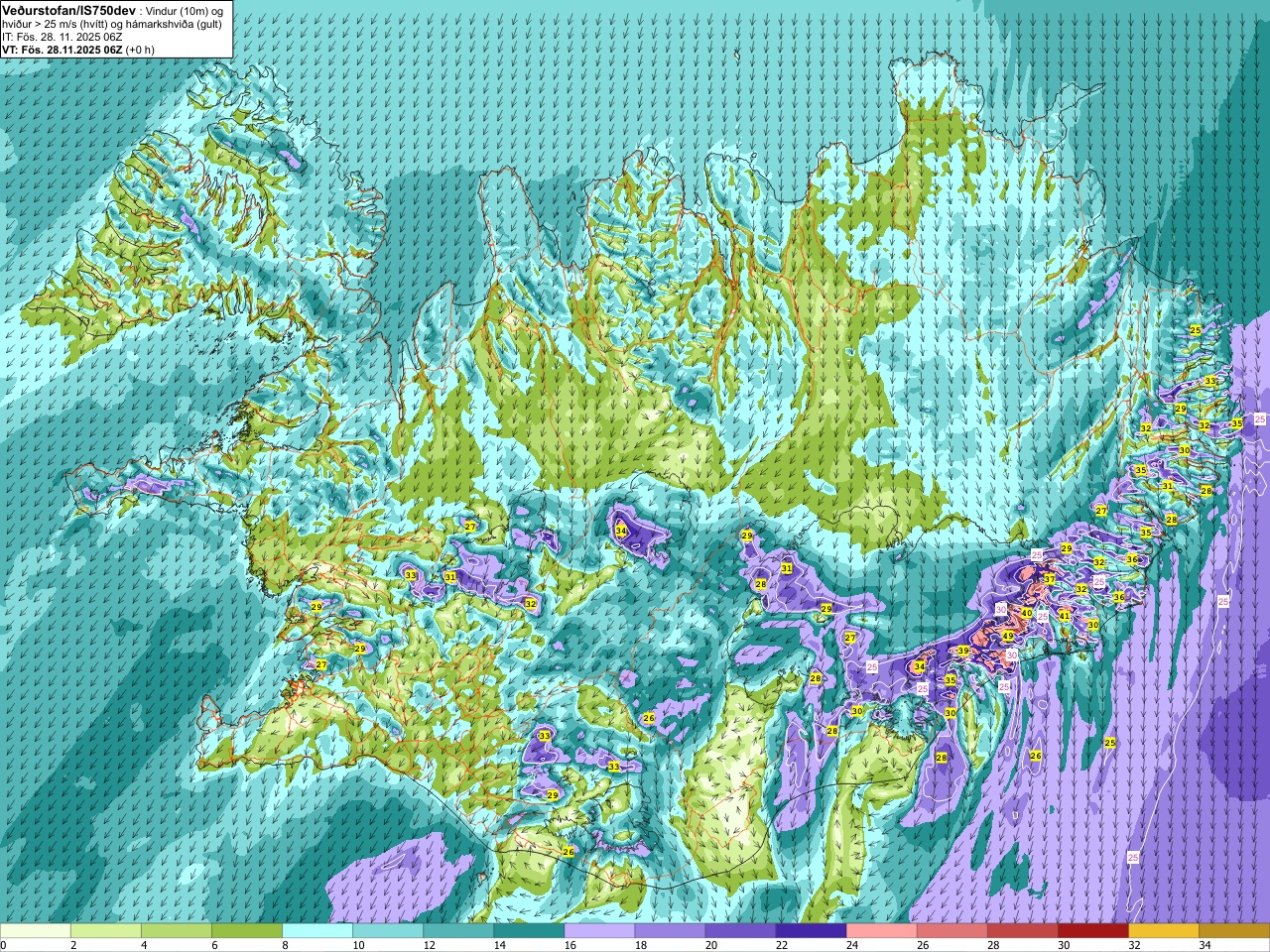Click the legend scale number '12'
Screen dimensions: 1270x952
tap(430, 945)
